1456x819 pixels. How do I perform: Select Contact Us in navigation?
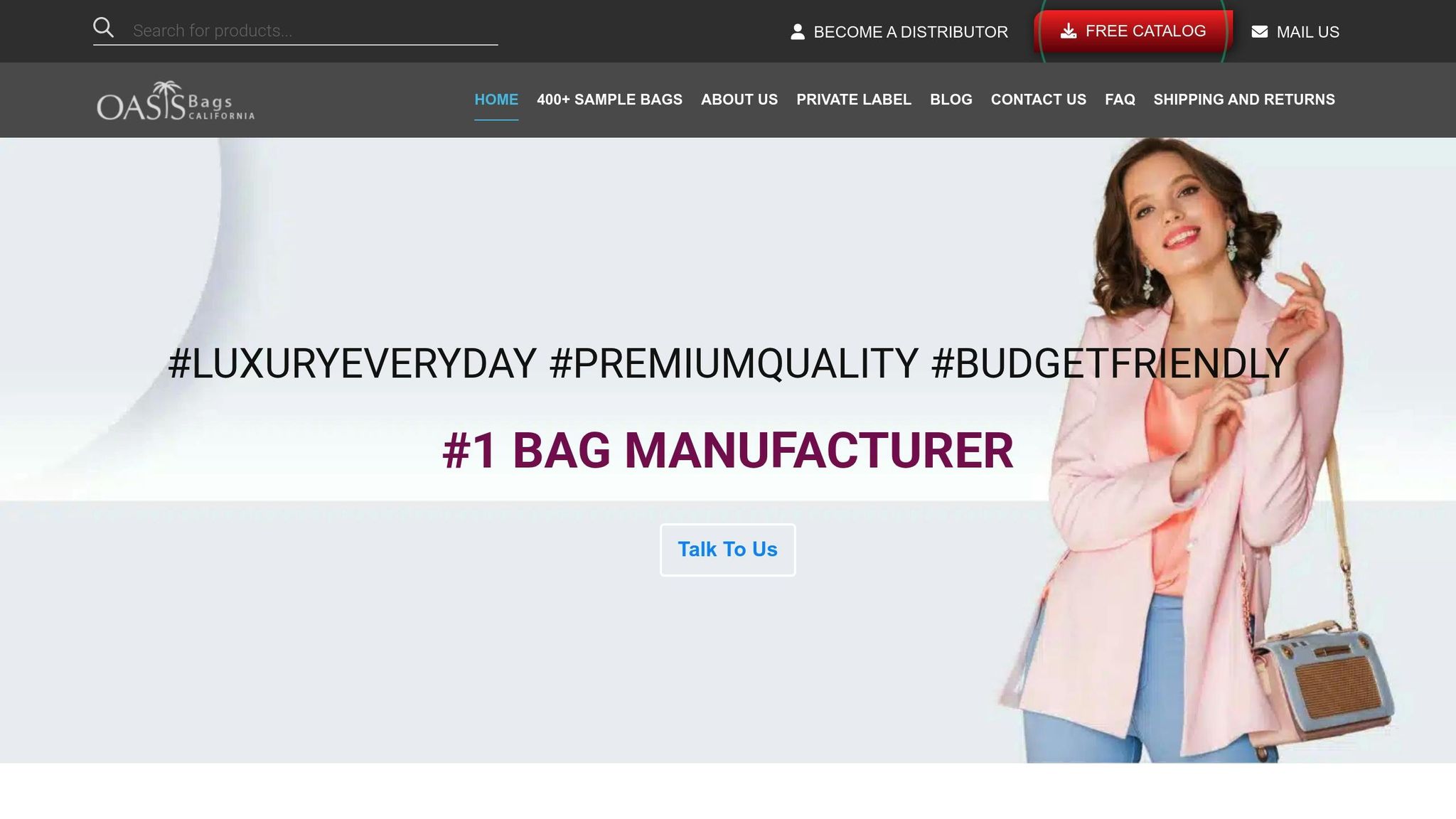(1039, 100)
